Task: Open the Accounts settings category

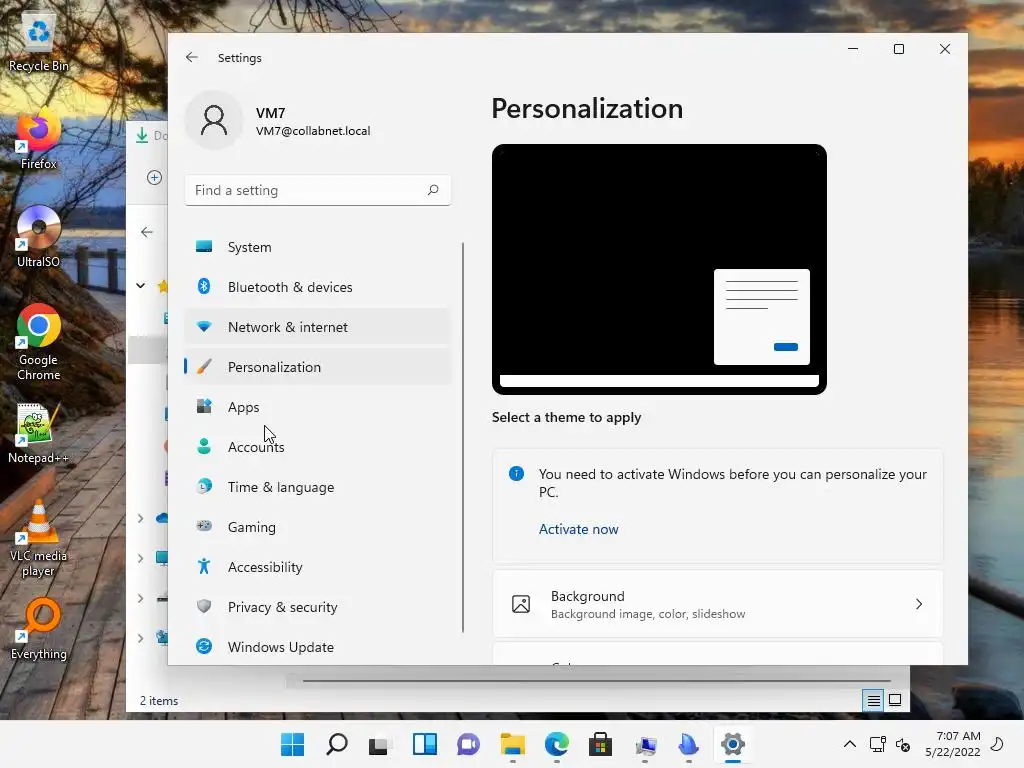Action: click(x=317, y=447)
